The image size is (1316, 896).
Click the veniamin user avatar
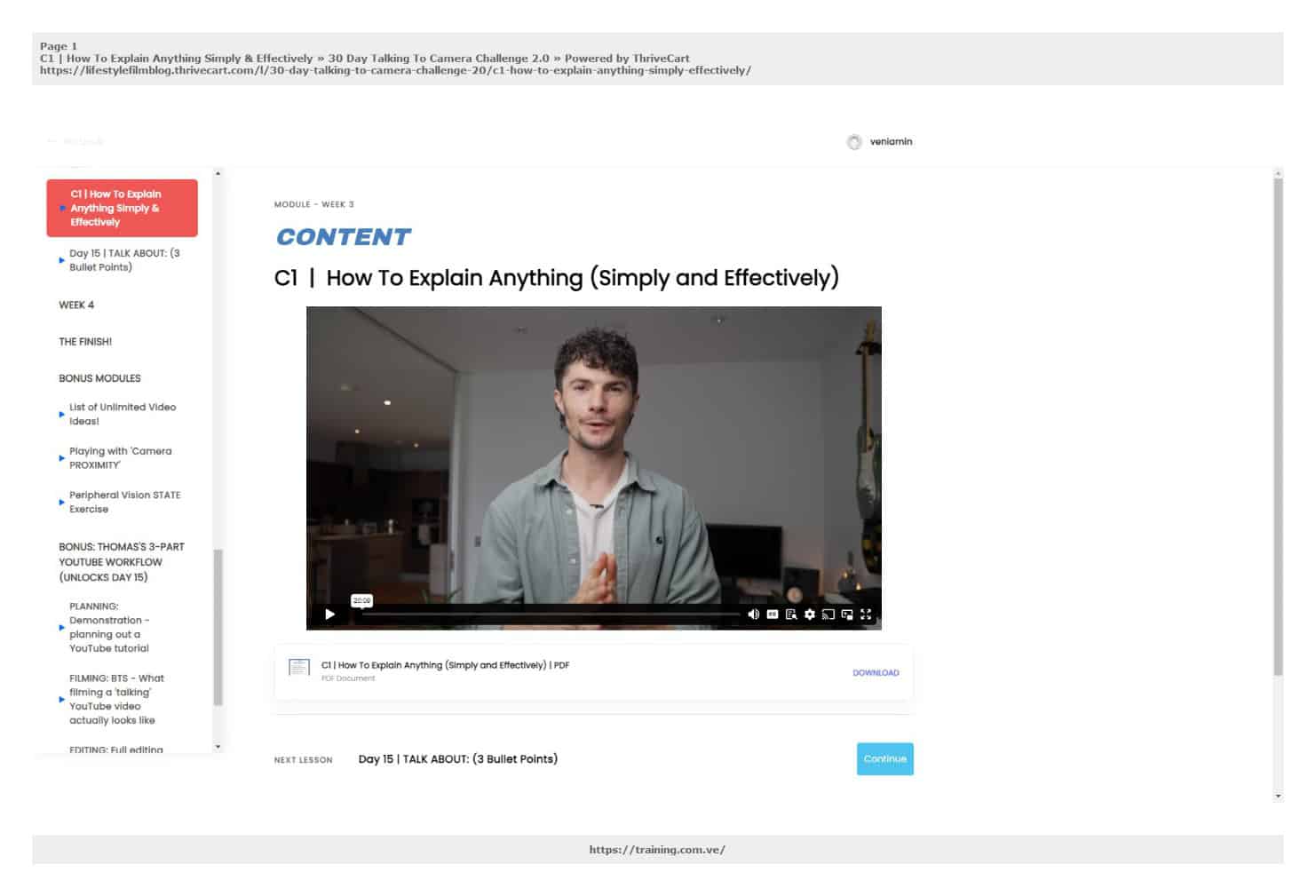(x=853, y=142)
